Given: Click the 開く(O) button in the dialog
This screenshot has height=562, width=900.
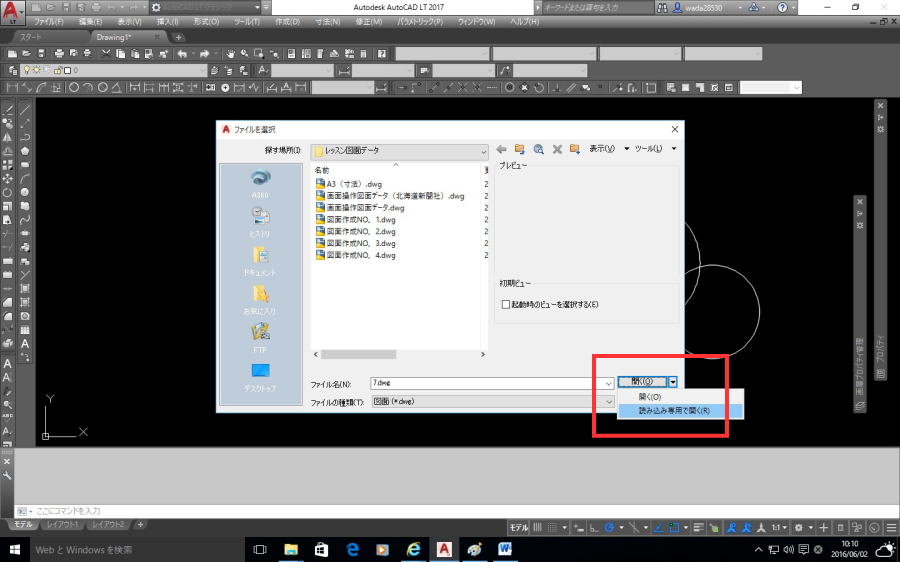Looking at the screenshot, I should [x=642, y=382].
